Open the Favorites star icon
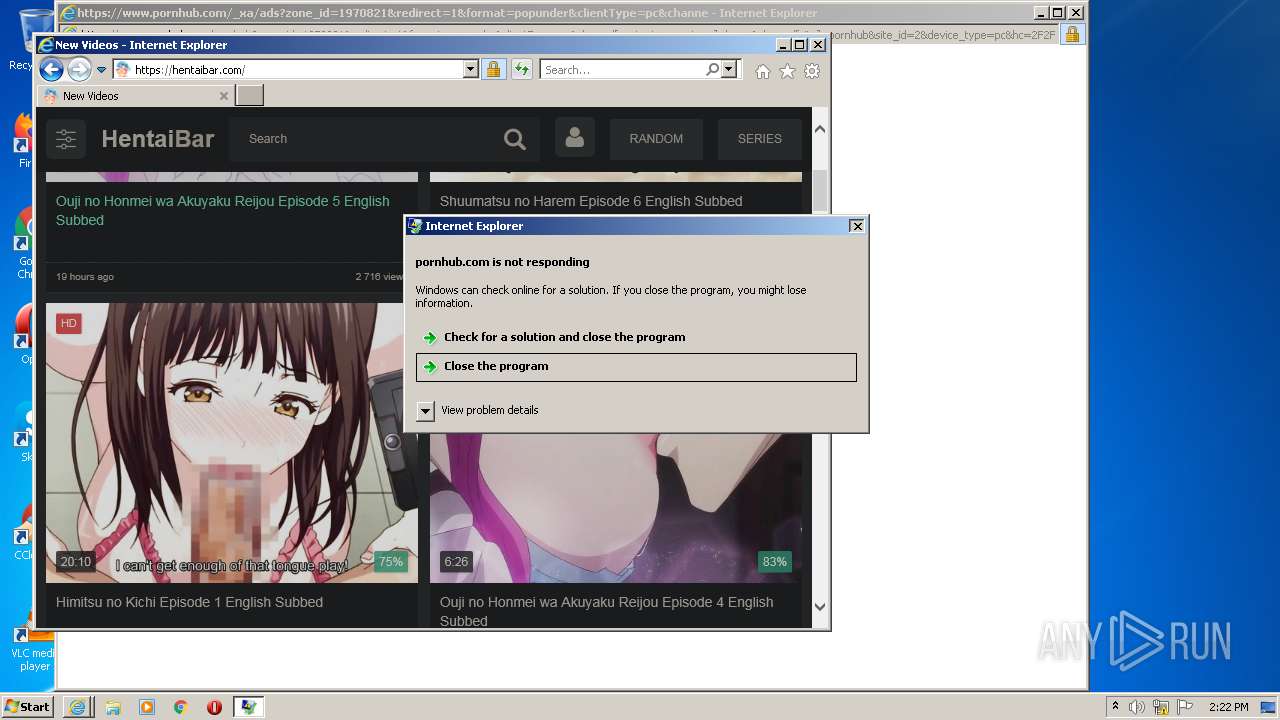 pos(787,71)
